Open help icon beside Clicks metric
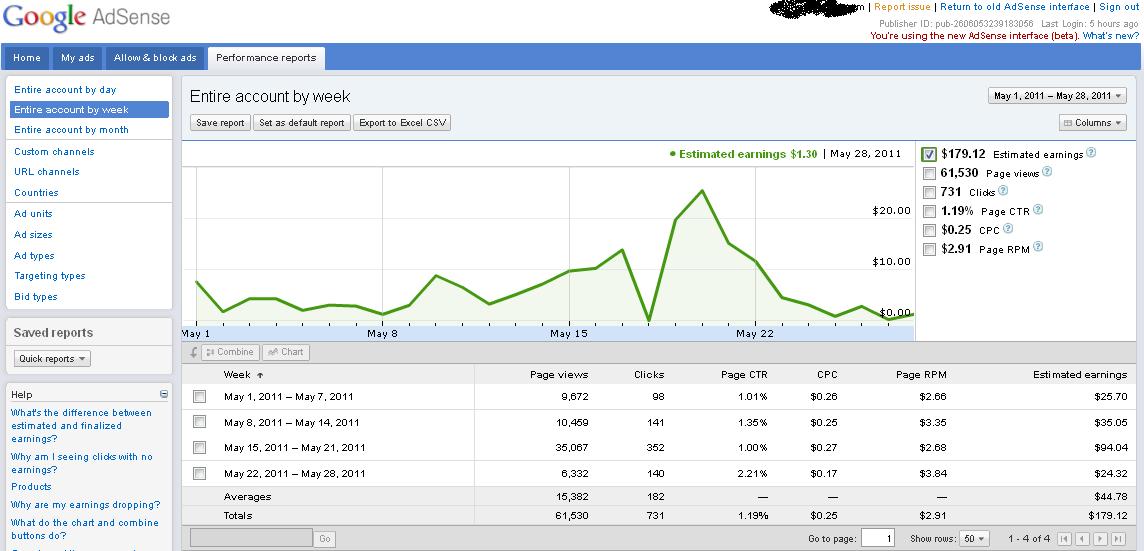 pos(1002,190)
